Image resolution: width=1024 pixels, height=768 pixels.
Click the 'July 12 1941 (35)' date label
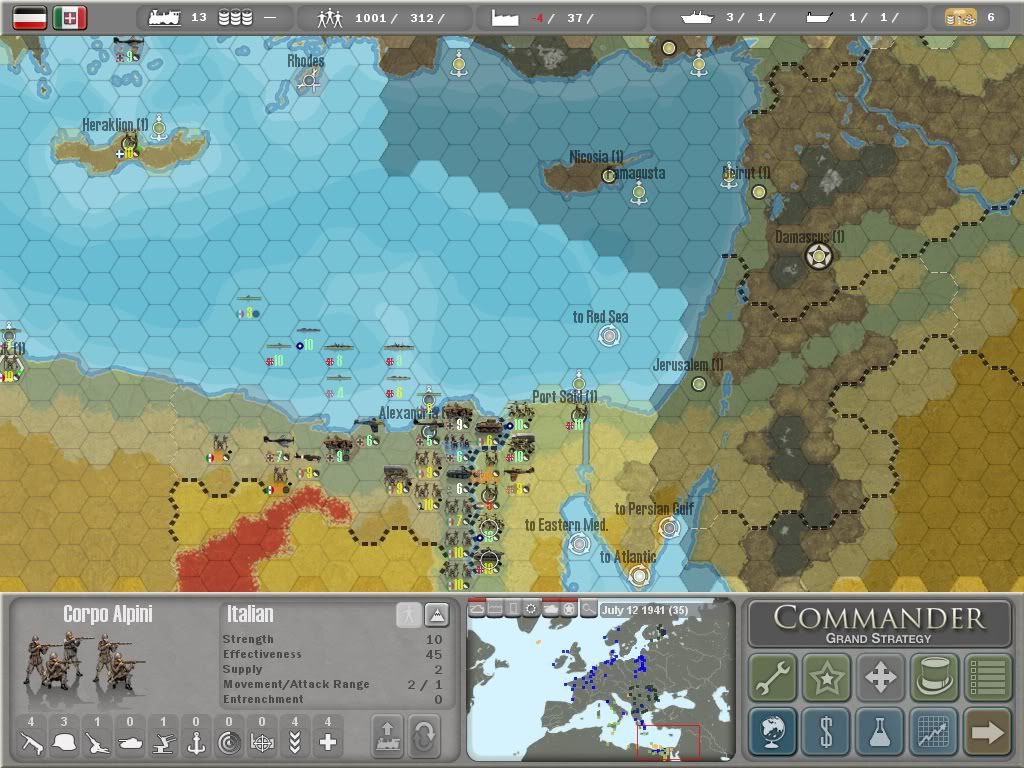tap(645, 610)
